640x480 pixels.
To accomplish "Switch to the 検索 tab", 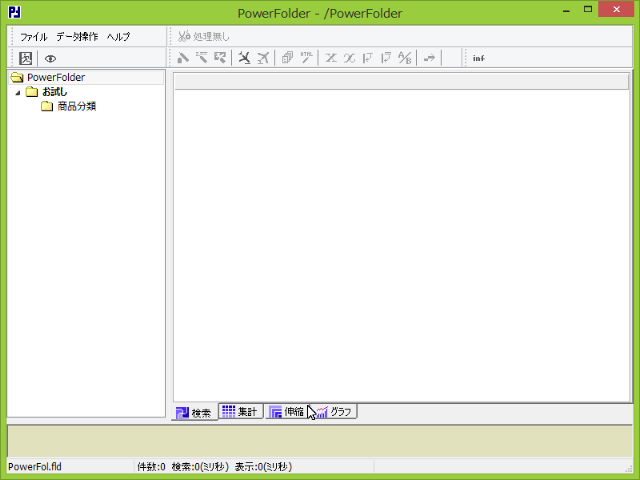I will [194, 412].
